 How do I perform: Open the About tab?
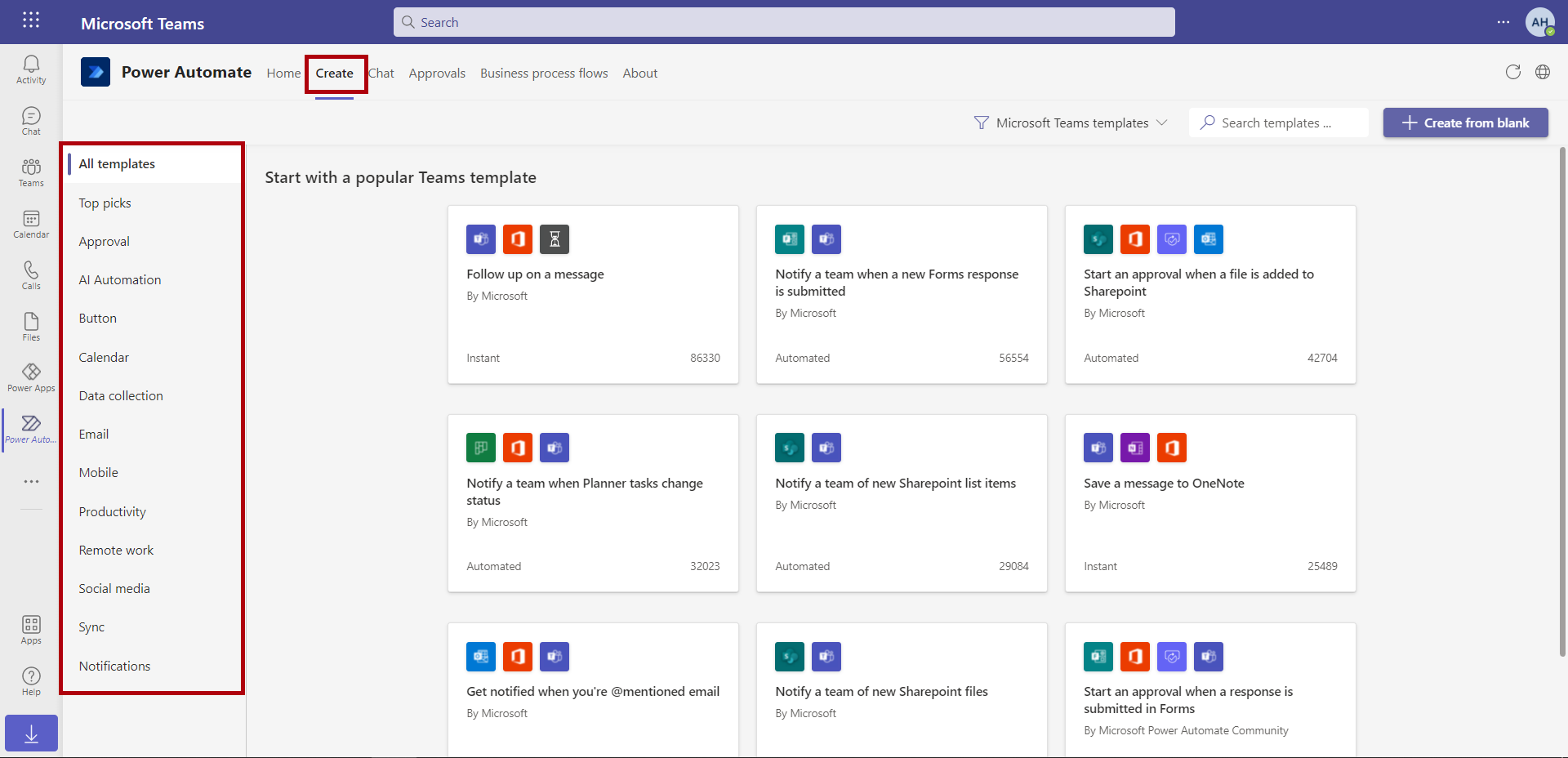(x=640, y=74)
